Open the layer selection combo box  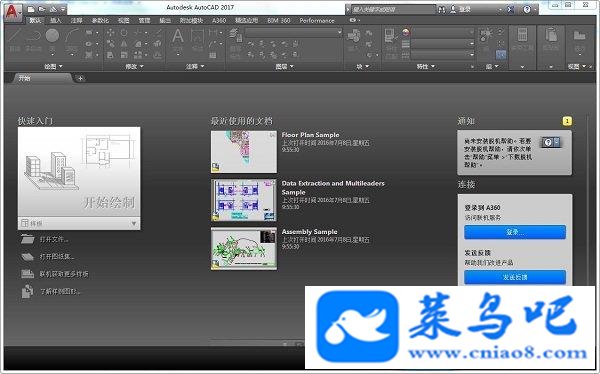[293, 33]
